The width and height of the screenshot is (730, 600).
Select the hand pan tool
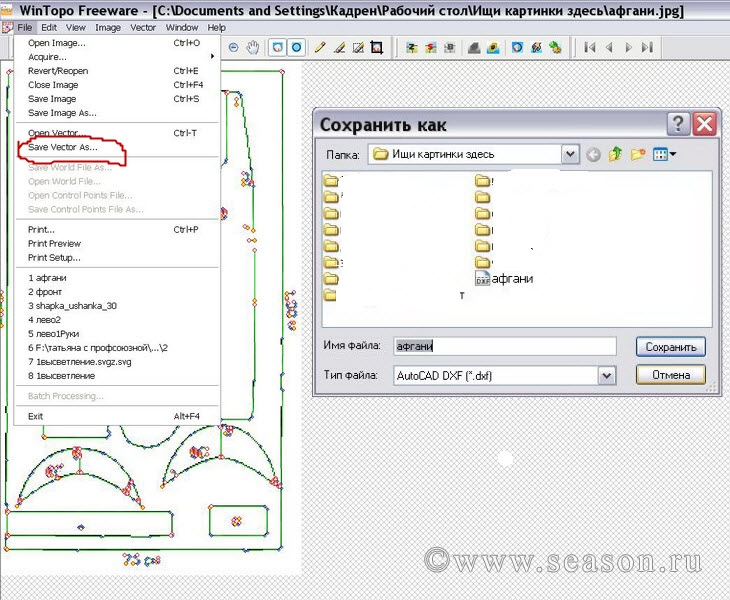253,47
